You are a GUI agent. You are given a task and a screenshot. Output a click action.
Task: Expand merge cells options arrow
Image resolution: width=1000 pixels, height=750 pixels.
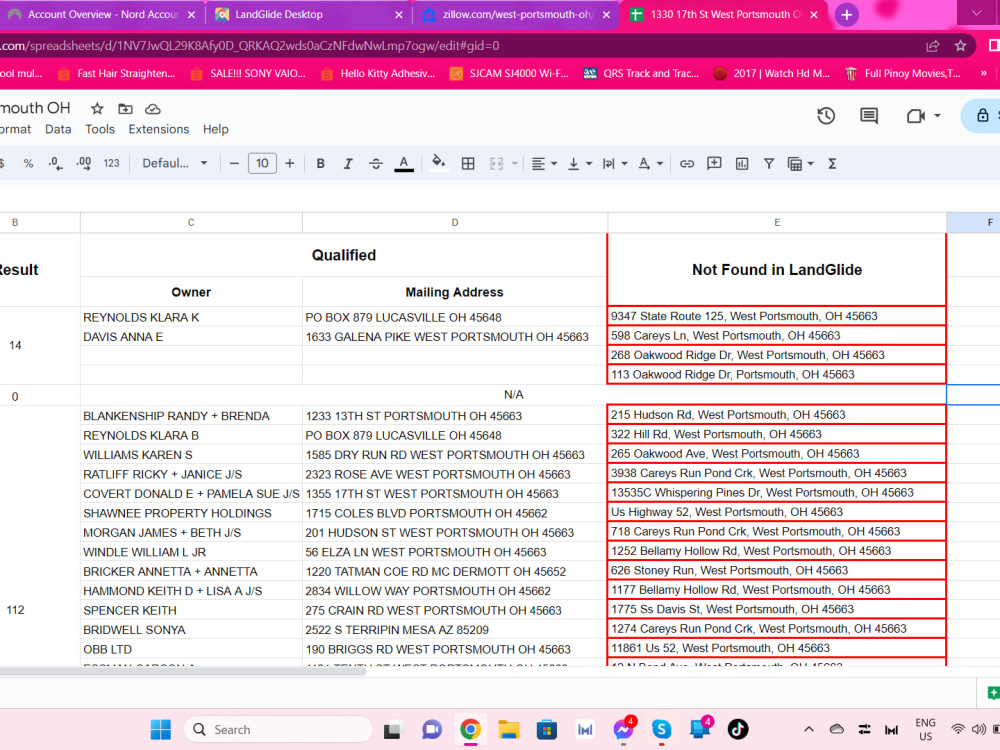pos(514,164)
